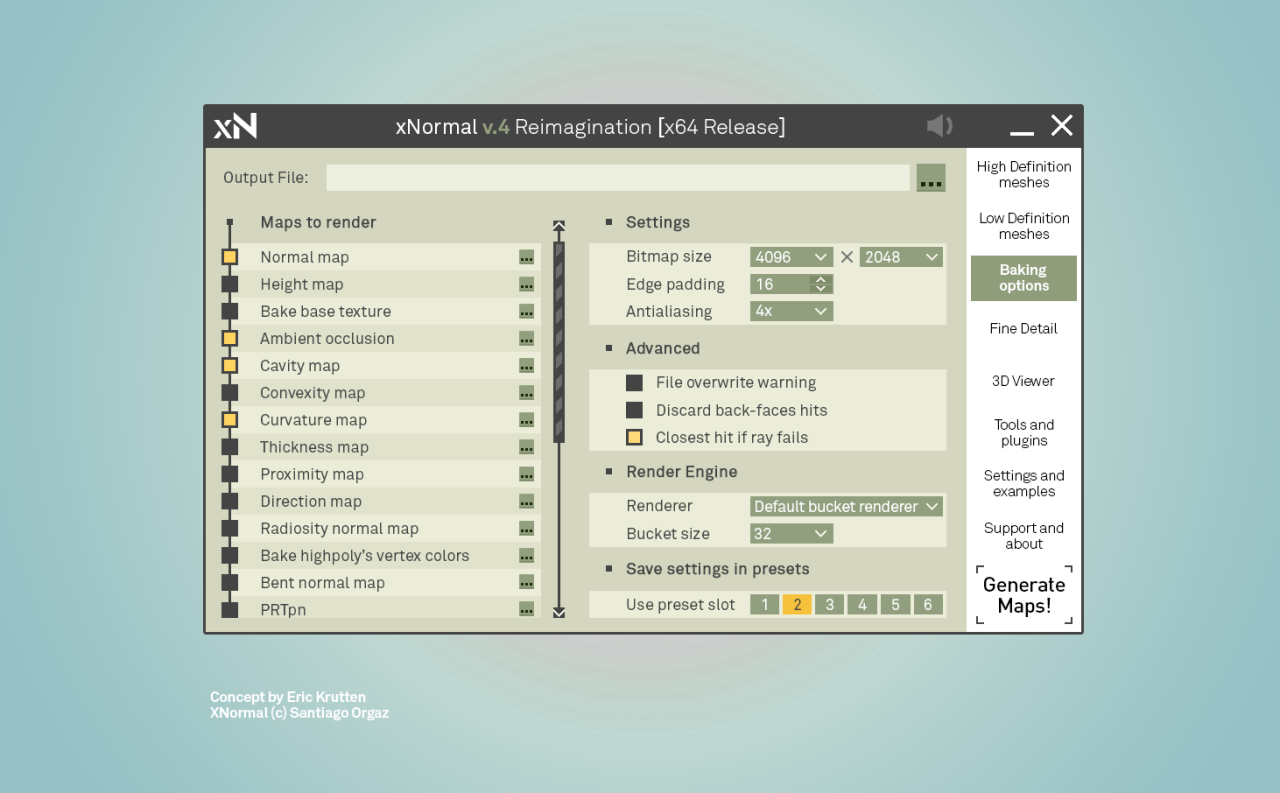This screenshot has height=793, width=1280.
Task: Close the xNormal window
Action: [1062, 125]
